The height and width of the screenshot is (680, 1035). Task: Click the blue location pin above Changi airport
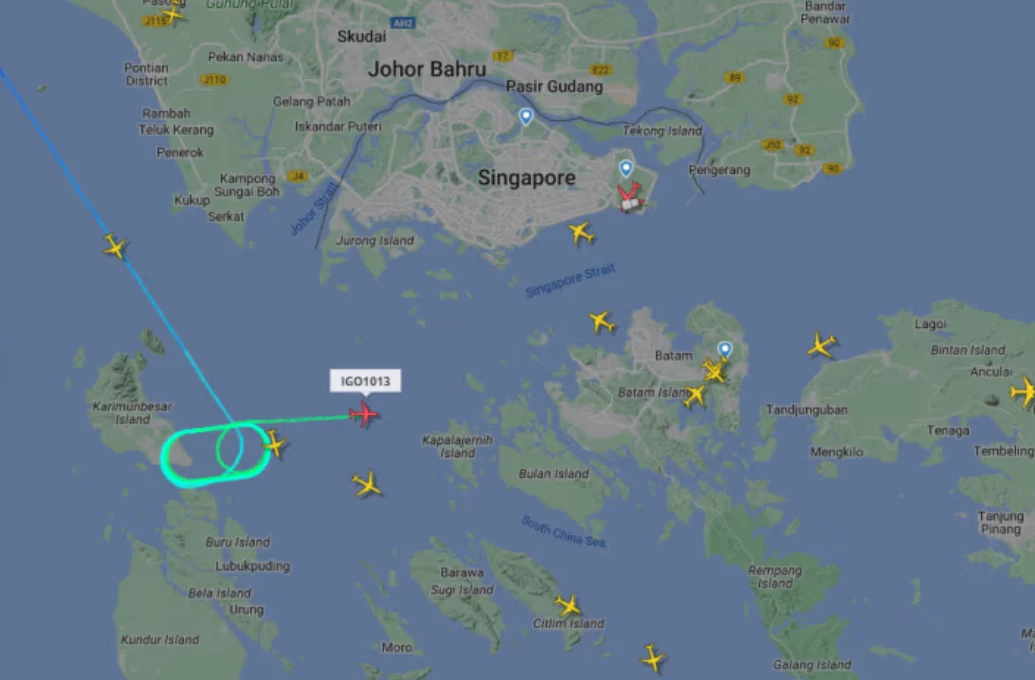[x=626, y=169]
